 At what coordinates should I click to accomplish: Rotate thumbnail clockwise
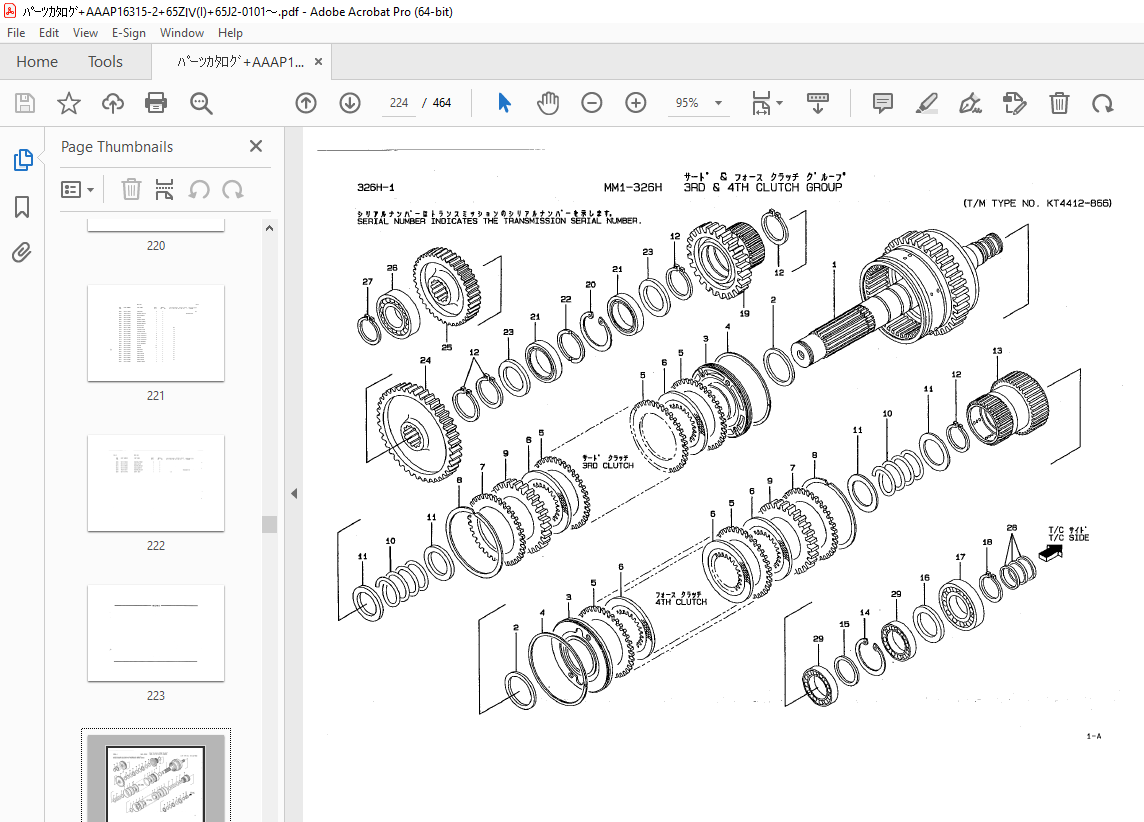tap(233, 190)
